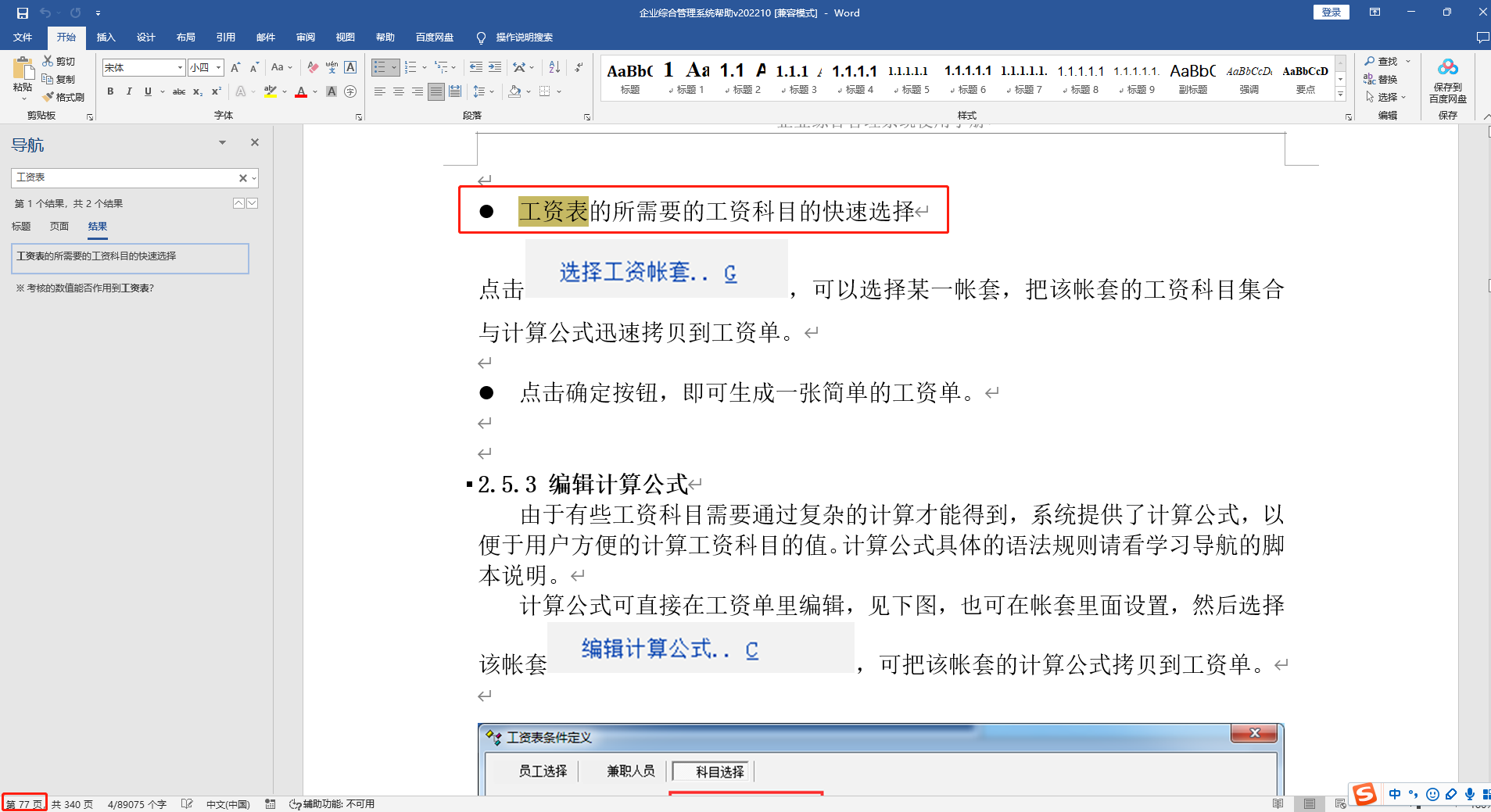Click the navigation search input field
The height and width of the screenshot is (812, 1491).
coord(125,178)
